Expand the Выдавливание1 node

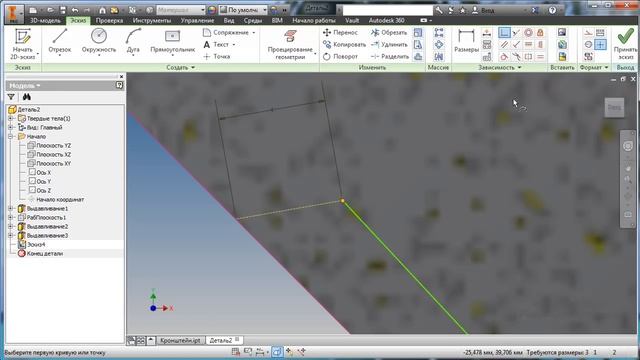click(x=11, y=209)
